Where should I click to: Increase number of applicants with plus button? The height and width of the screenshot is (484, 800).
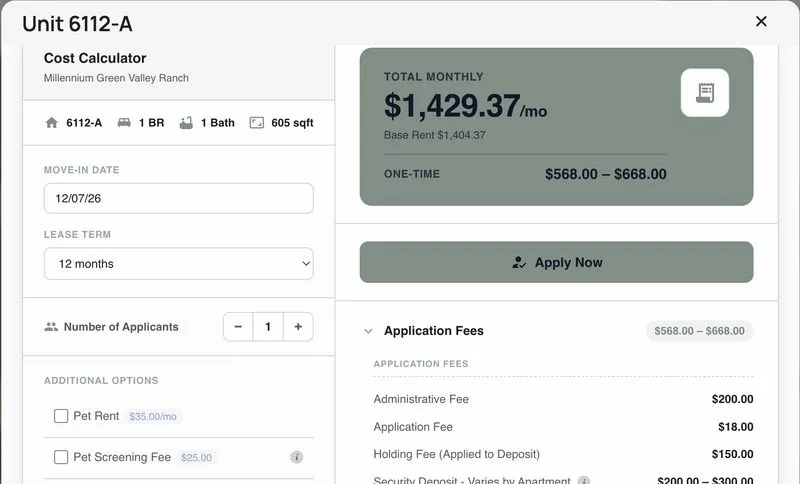click(x=298, y=326)
